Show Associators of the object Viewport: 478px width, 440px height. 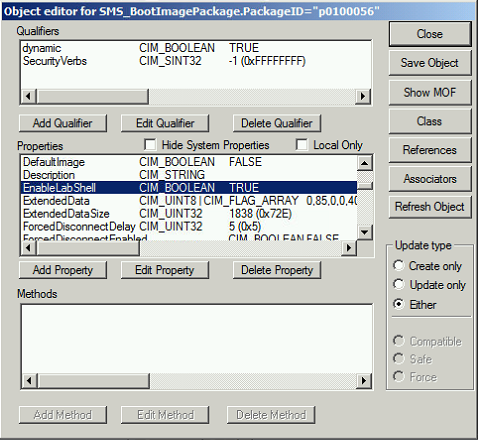[x=430, y=179]
